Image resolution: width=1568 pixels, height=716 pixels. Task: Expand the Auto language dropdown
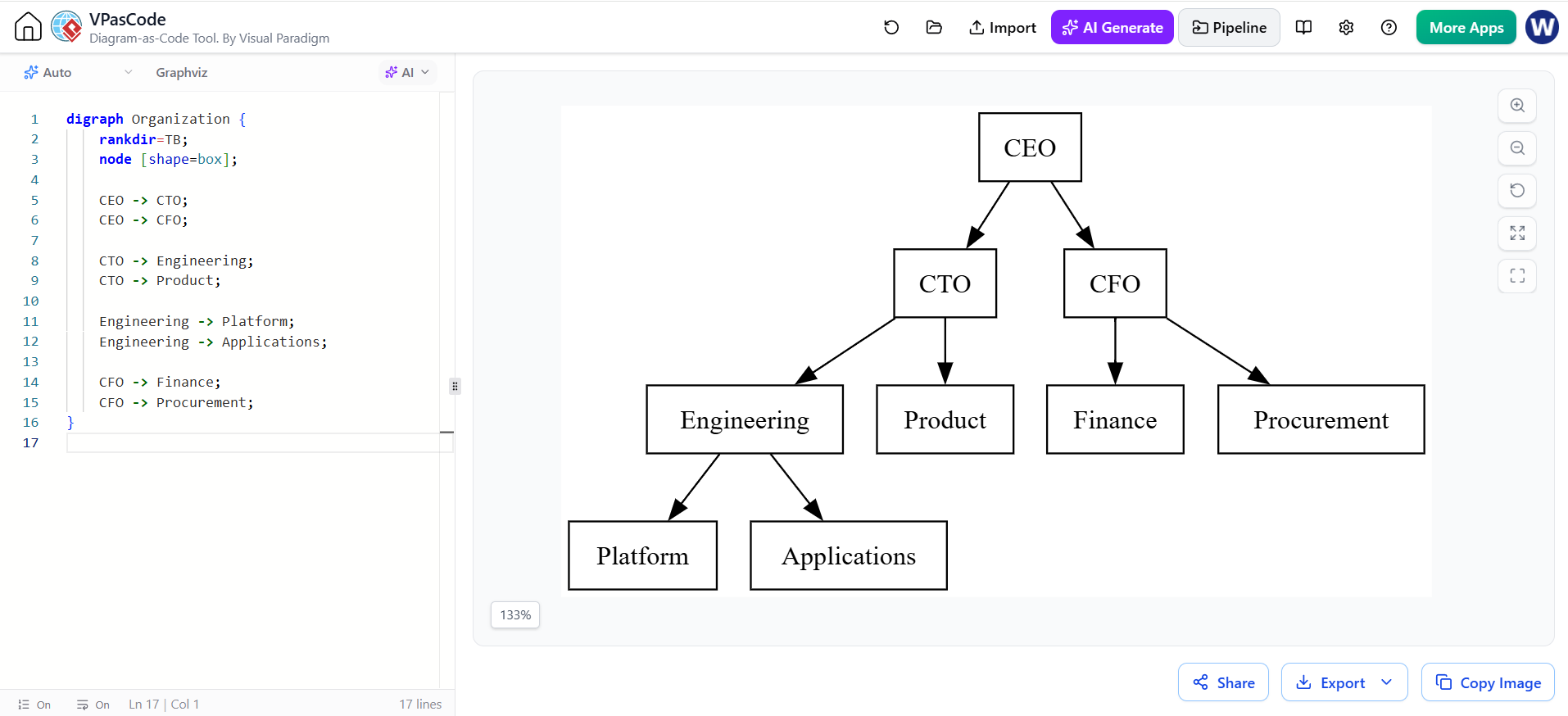[78, 72]
